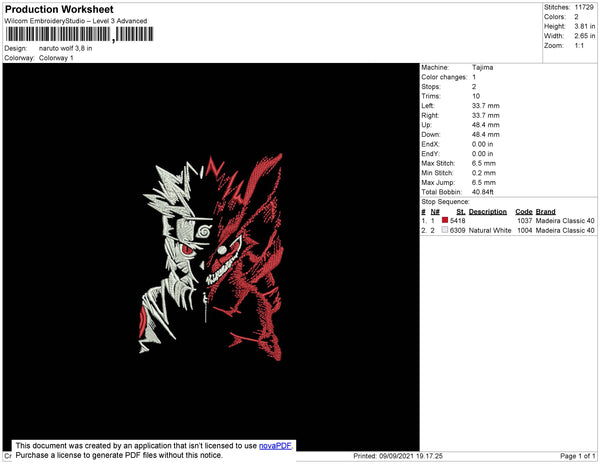
Task: Click the Trims value 10
Action: click(476, 96)
